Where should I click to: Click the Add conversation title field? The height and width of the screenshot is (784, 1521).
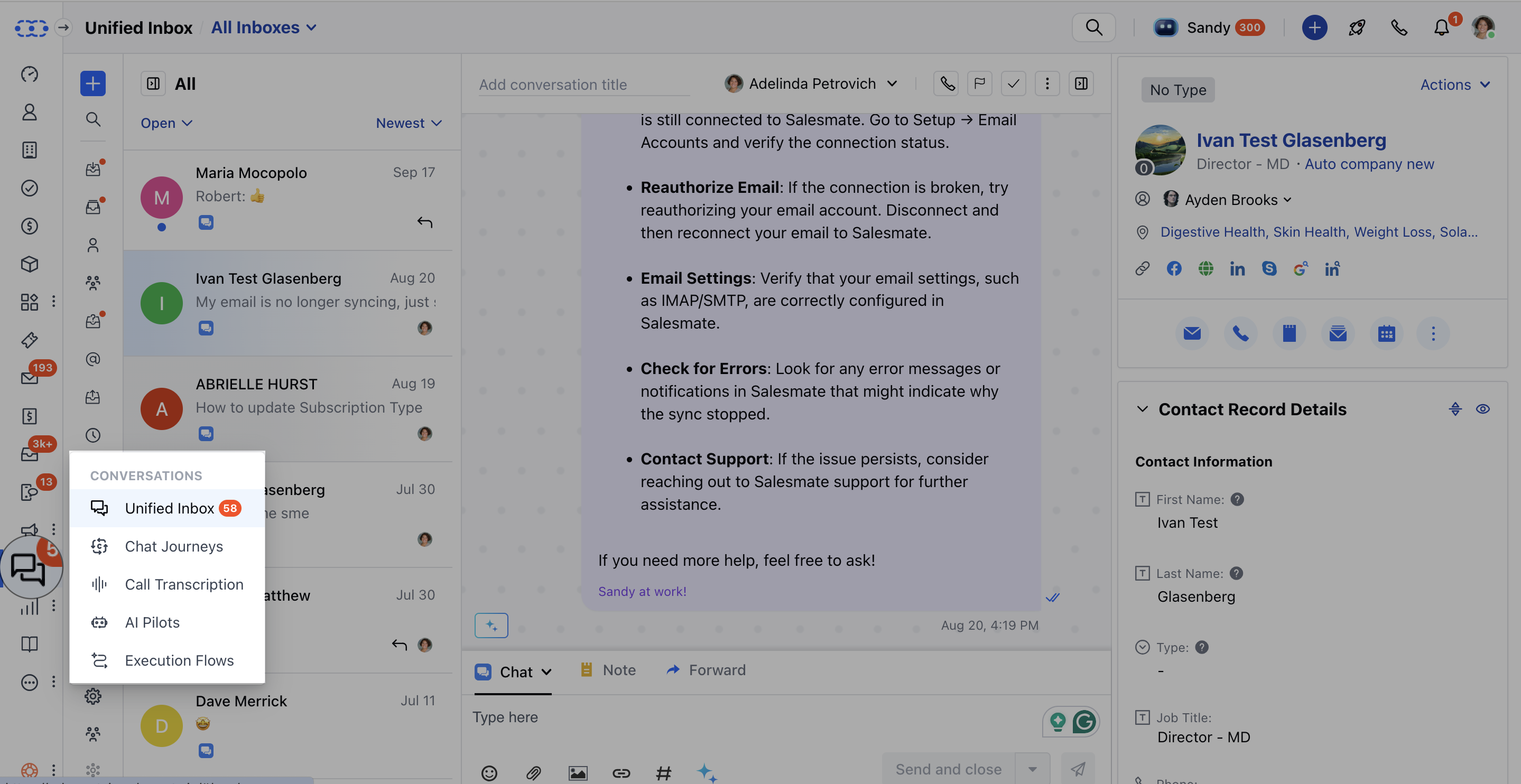(585, 85)
